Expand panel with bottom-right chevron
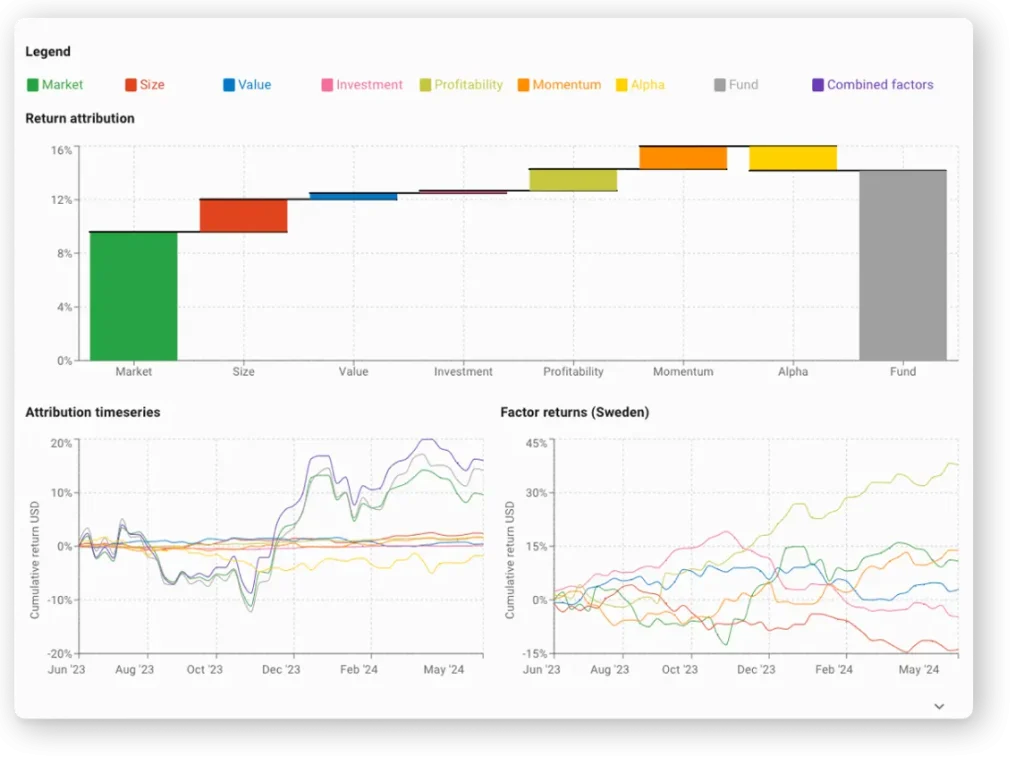Viewport: 1024px width, 774px height. (939, 706)
